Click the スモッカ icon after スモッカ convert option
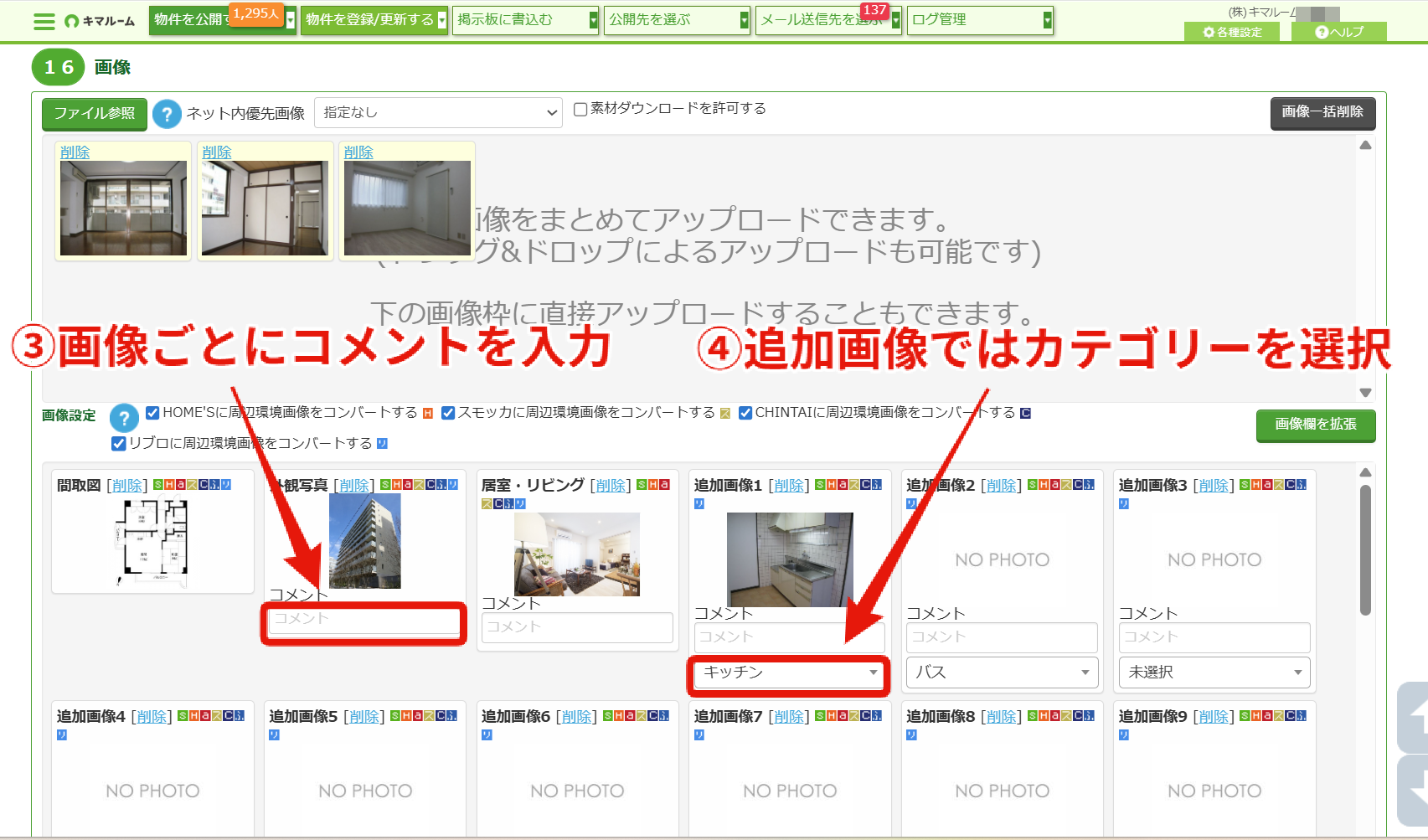This screenshot has width=1428, height=840. [x=725, y=413]
